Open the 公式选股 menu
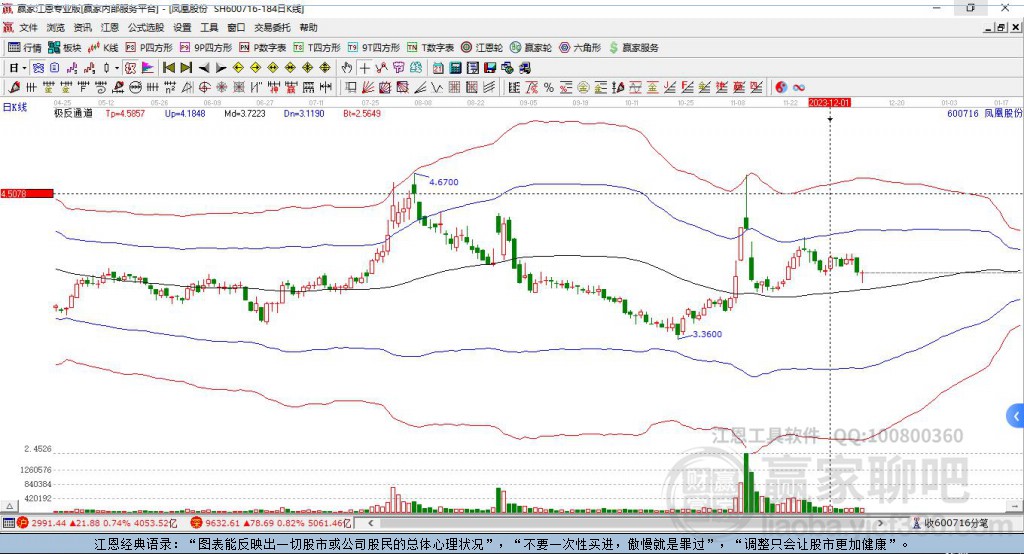 [146, 27]
